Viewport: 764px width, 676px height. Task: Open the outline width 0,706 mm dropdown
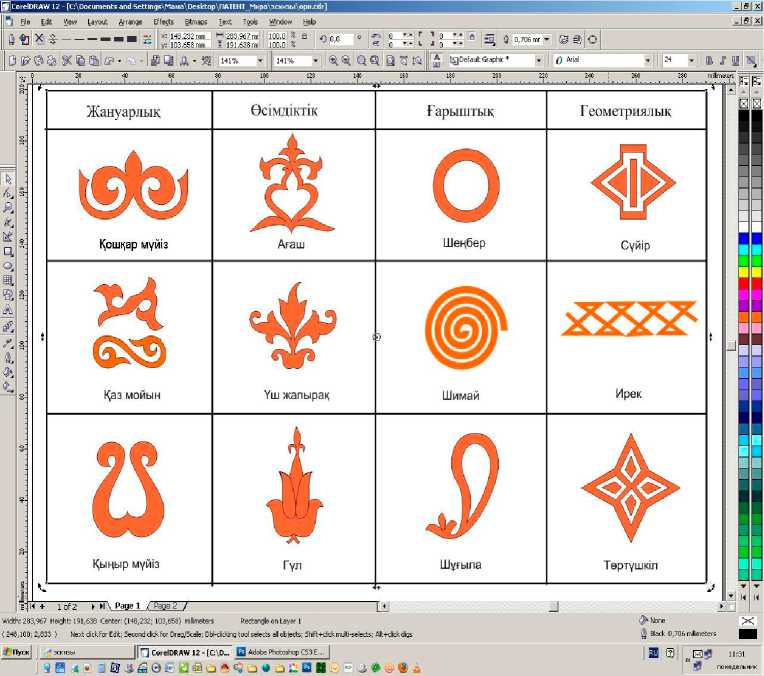coord(547,39)
